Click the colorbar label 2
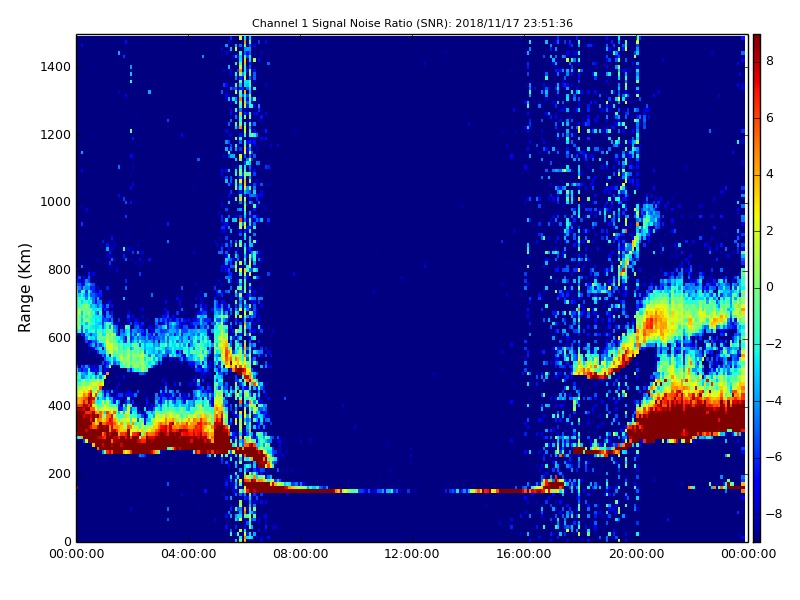This screenshot has width=800, height=600. 769,231
